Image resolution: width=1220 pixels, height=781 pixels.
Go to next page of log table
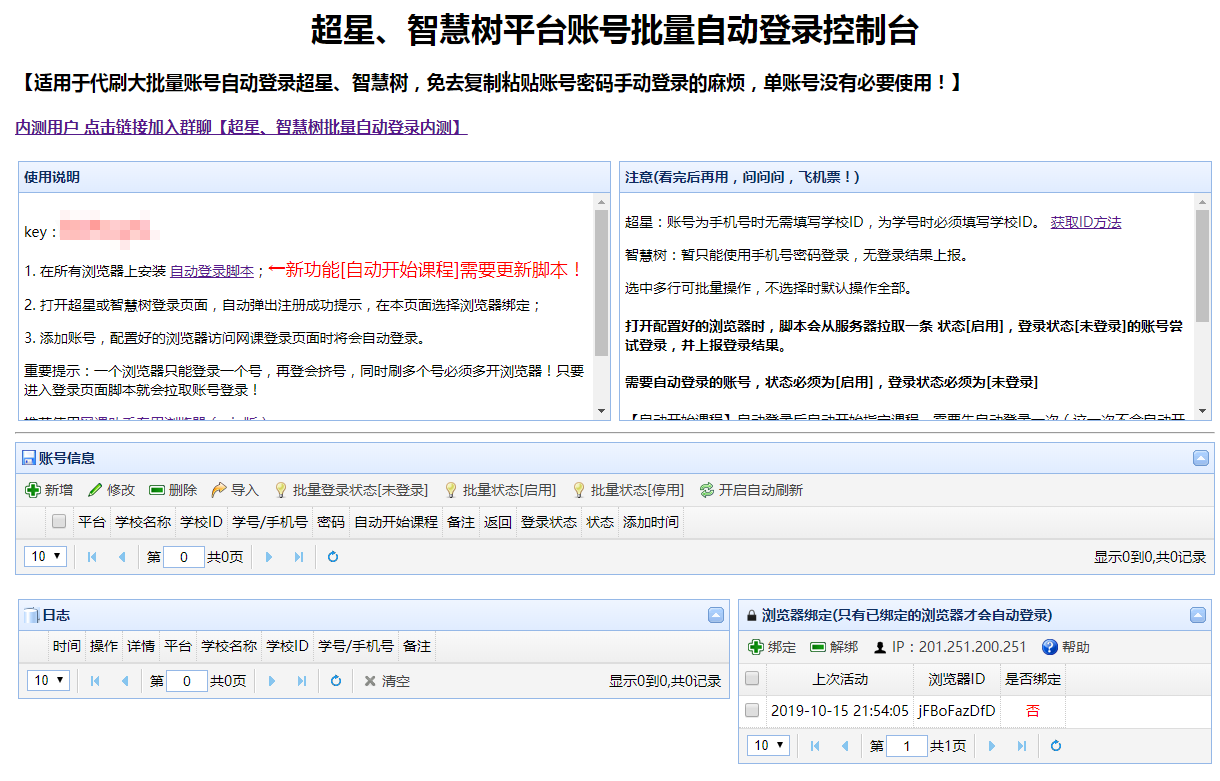(271, 681)
